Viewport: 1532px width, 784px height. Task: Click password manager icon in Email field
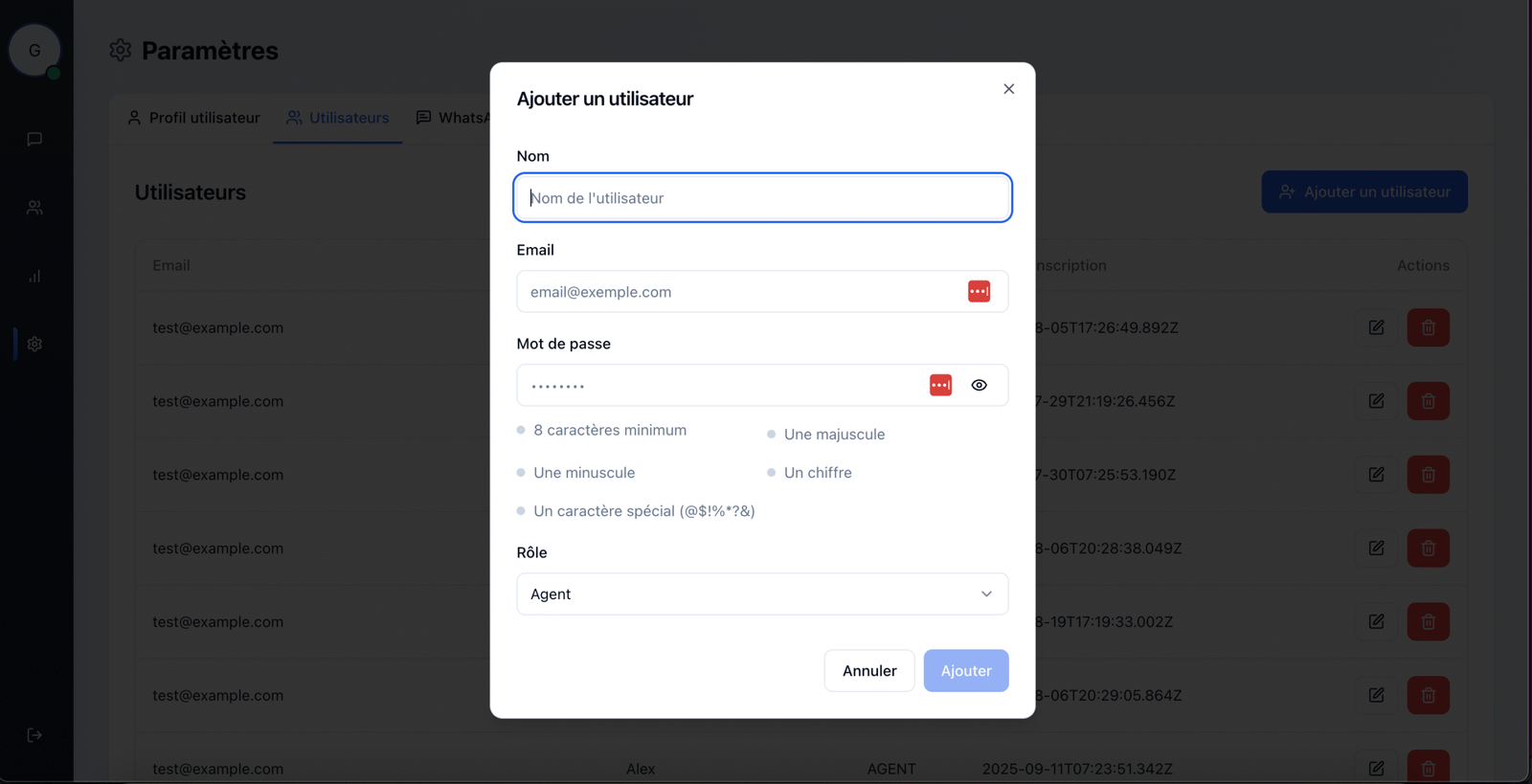coord(979,291)
